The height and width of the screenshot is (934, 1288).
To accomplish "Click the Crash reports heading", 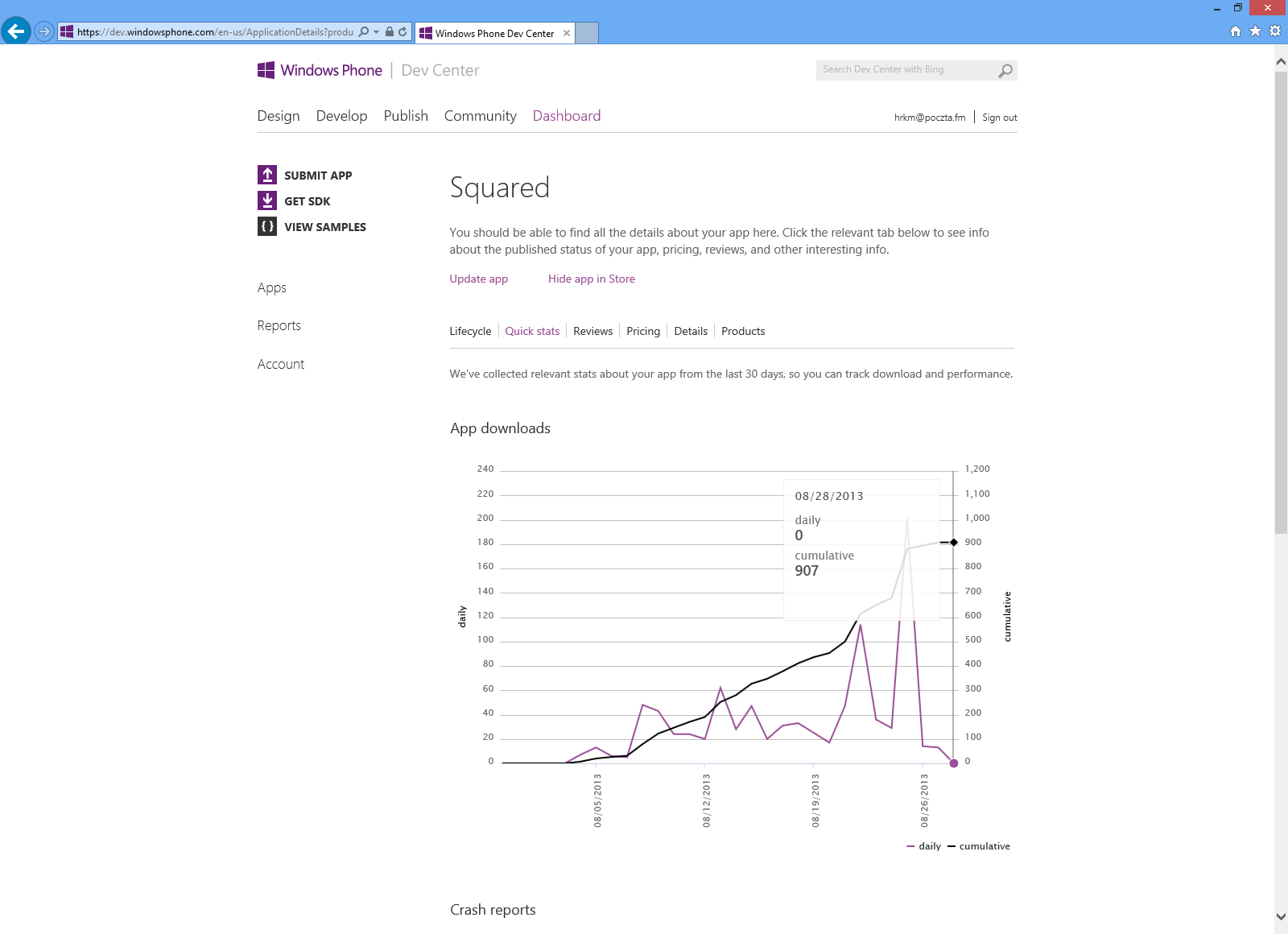I will point(493,910).
